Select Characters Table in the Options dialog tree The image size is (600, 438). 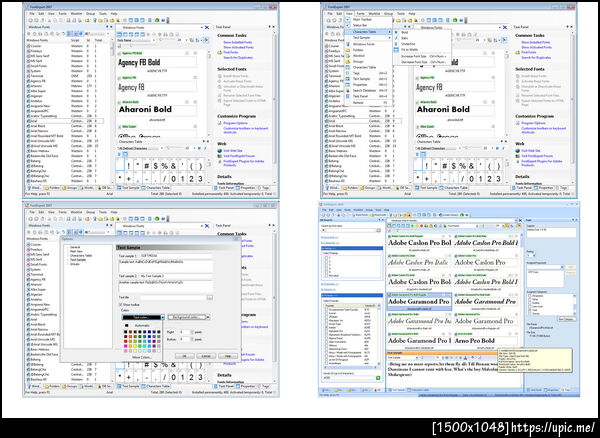[81, 256]
